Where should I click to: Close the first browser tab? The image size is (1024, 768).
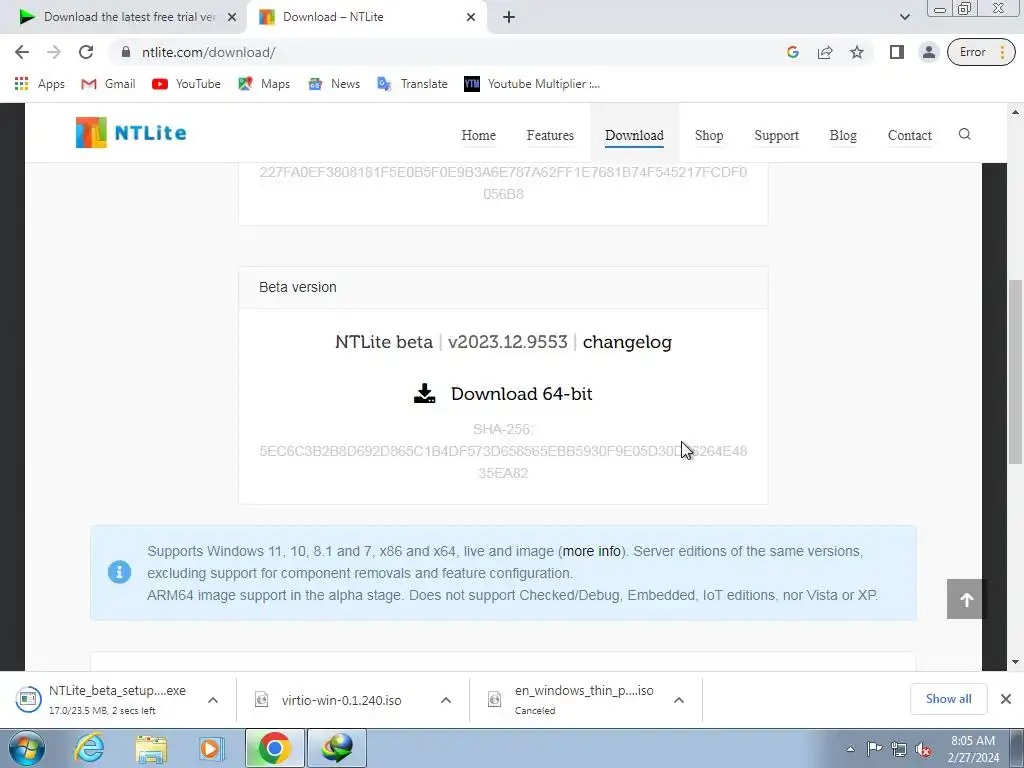(x=232, y=17)
